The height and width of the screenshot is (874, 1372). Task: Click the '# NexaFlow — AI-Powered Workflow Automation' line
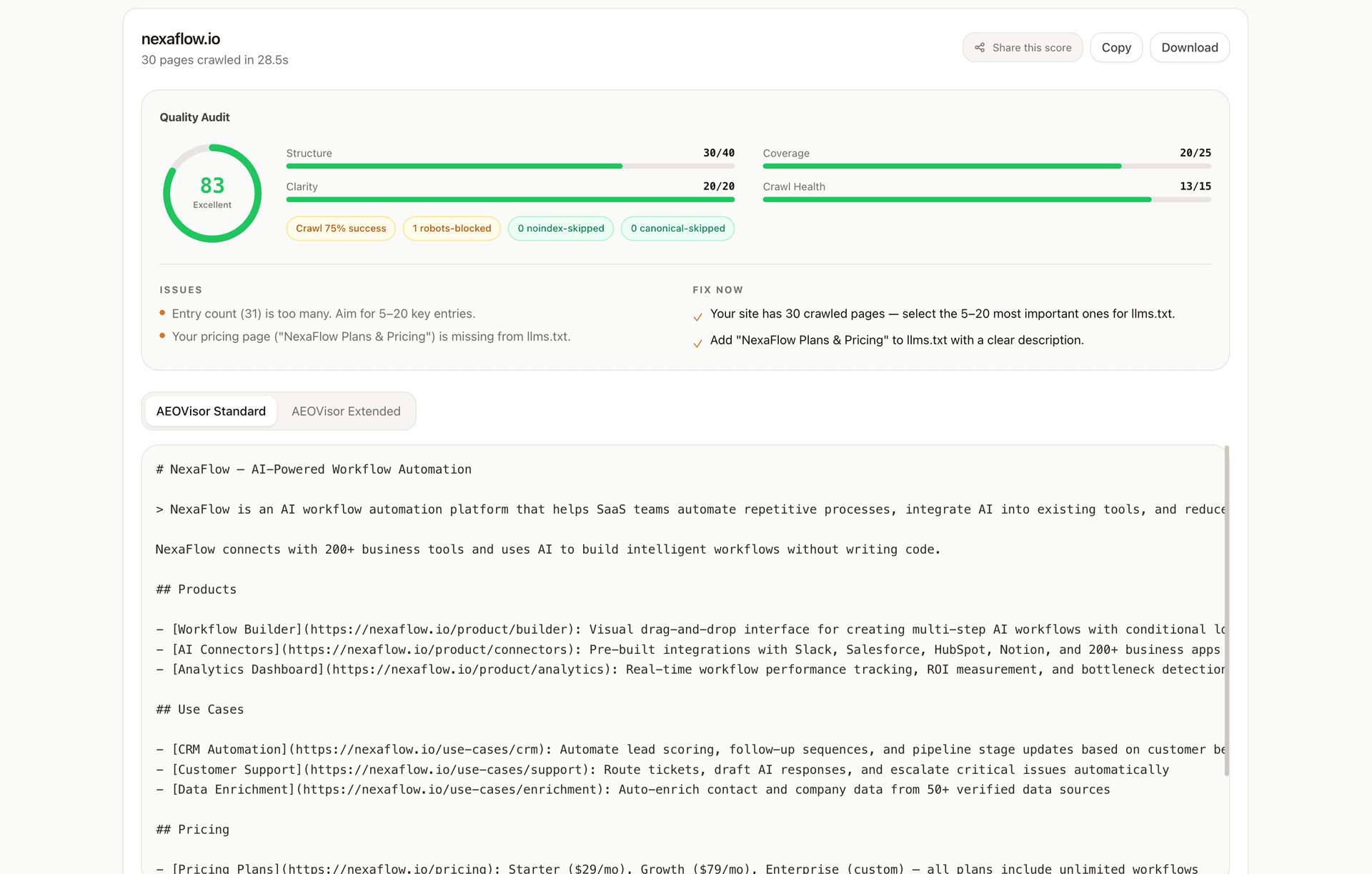click(314, 470)
